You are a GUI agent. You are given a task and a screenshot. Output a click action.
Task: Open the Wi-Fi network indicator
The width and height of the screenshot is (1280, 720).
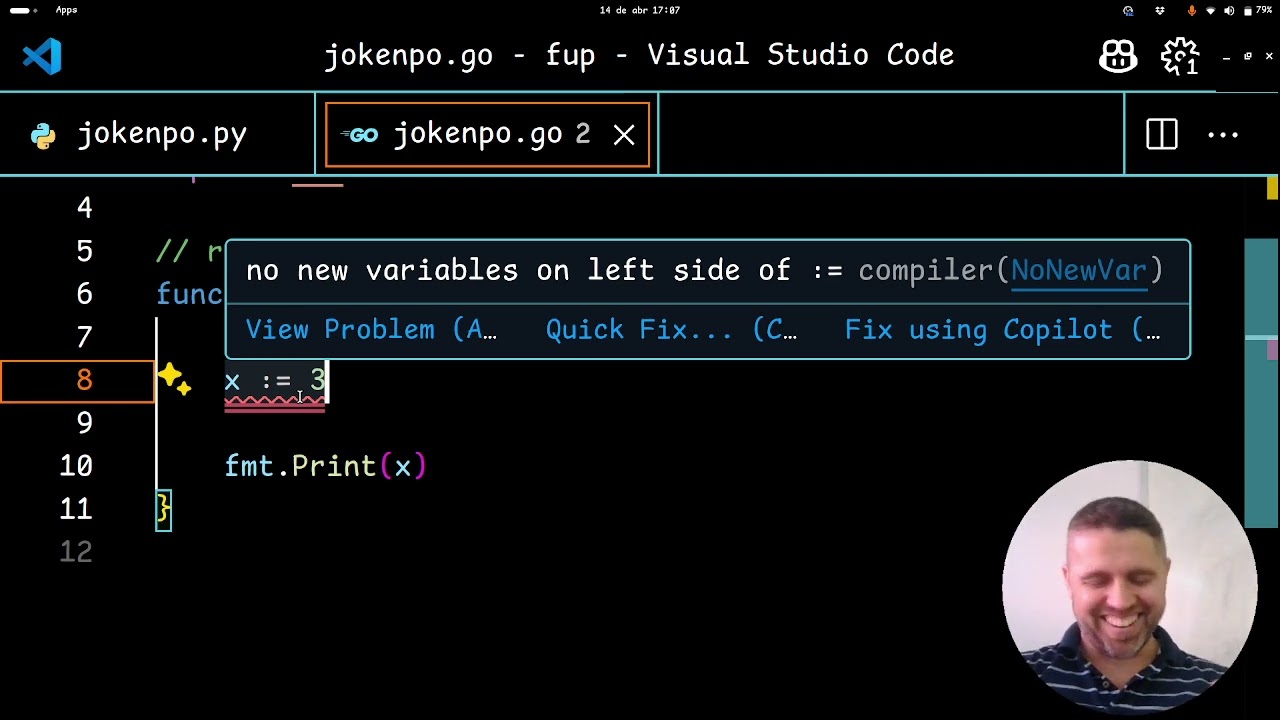[1211, 10]
